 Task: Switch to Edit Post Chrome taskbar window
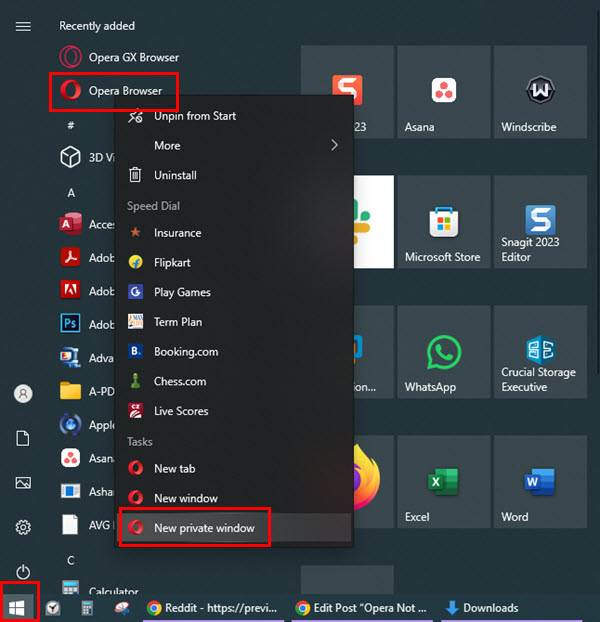[x=362, y=608]
